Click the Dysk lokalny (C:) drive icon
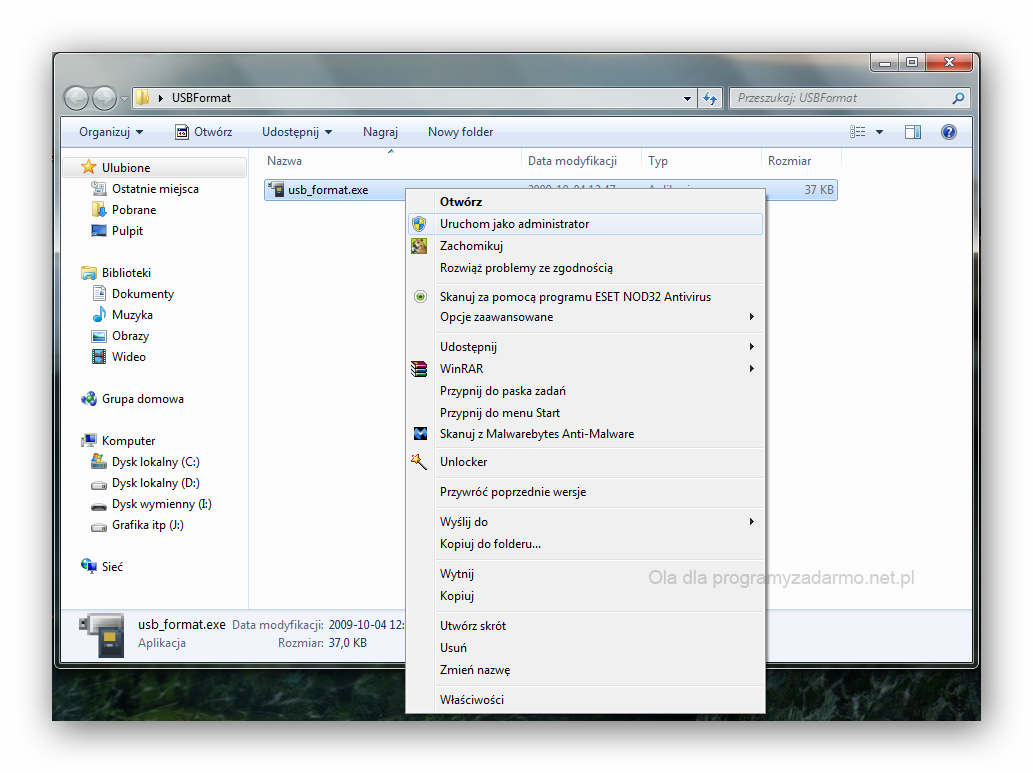 [99, 461]
